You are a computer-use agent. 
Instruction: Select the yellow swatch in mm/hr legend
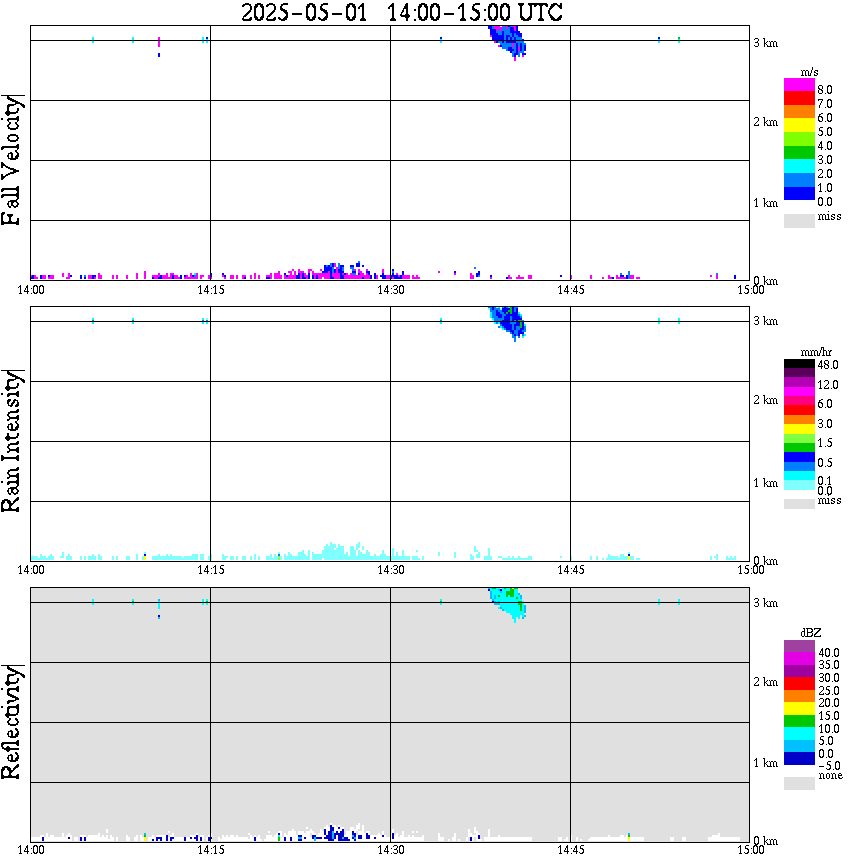pos(799,429)
